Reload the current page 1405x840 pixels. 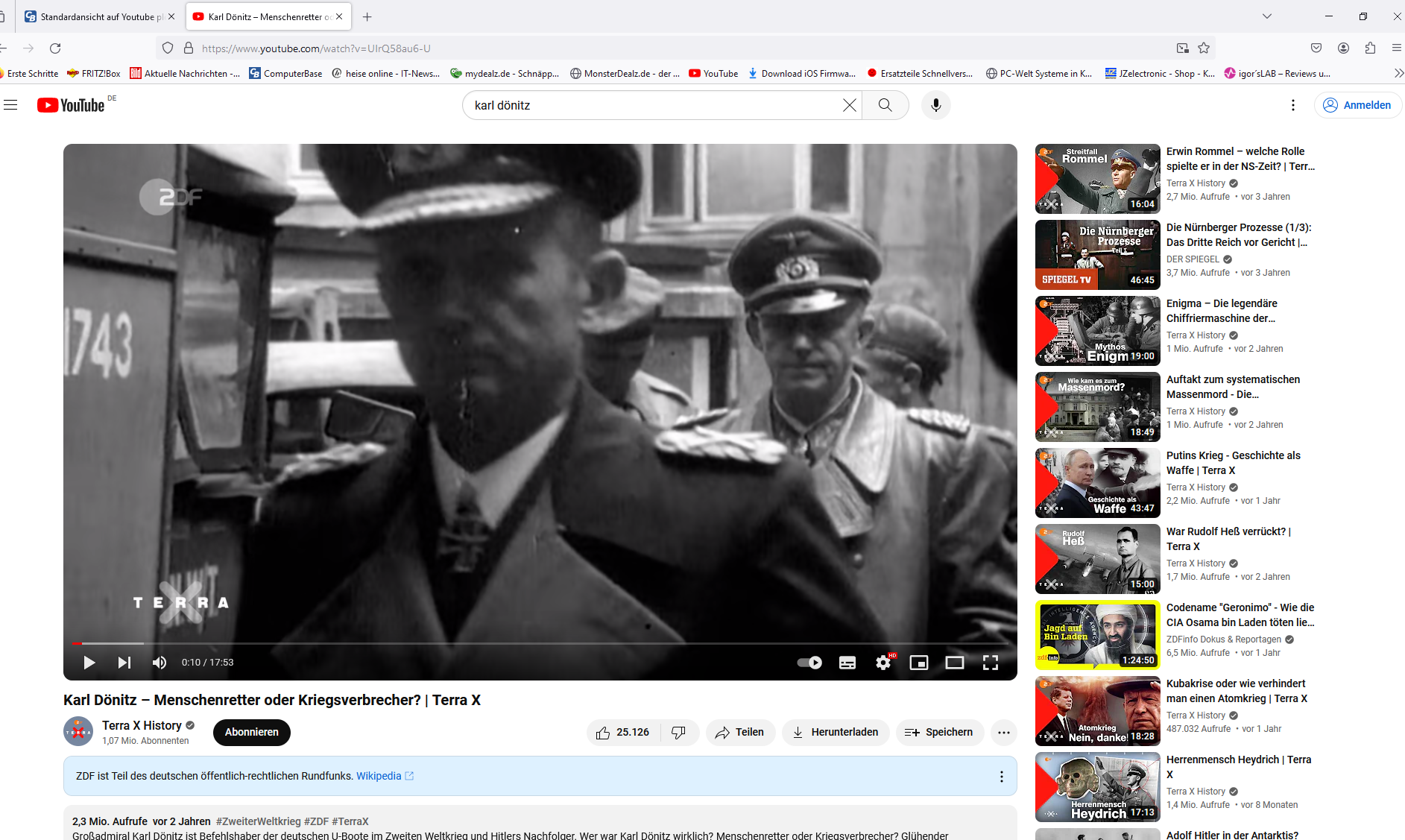55,48
